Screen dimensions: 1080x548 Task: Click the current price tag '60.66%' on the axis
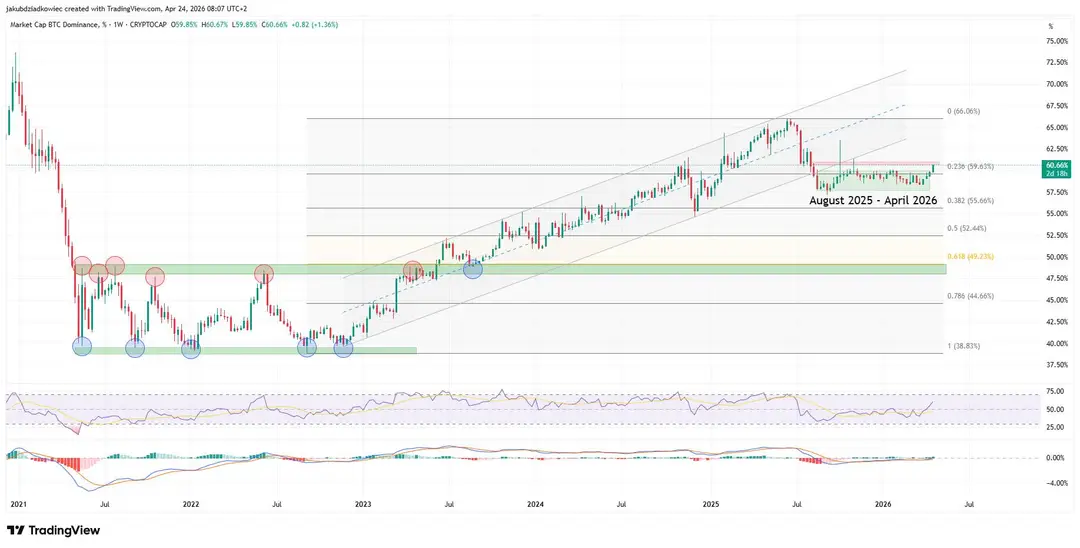[1057, 165]
